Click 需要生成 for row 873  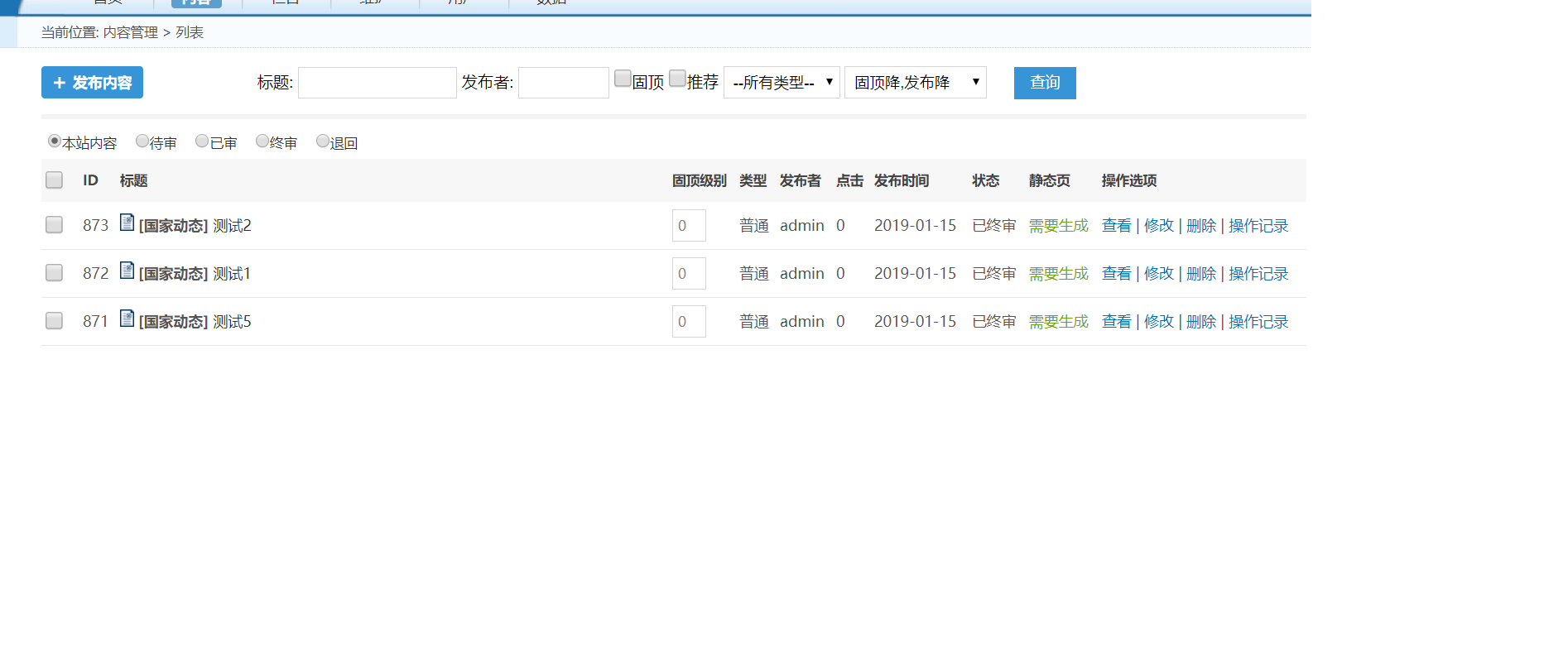(x=1059, y=226)
